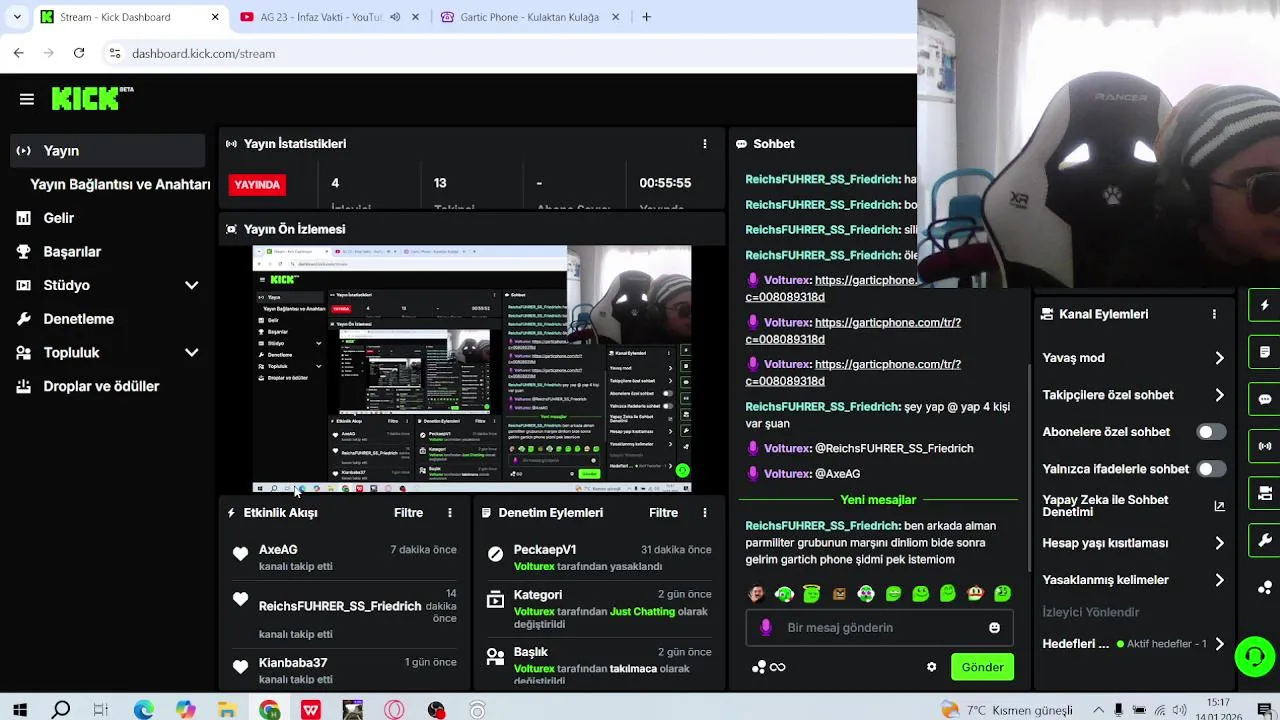Open Denetim Eylemleri three-dot menu
This screenshot has height=720, width=1280.
(705, 513)
